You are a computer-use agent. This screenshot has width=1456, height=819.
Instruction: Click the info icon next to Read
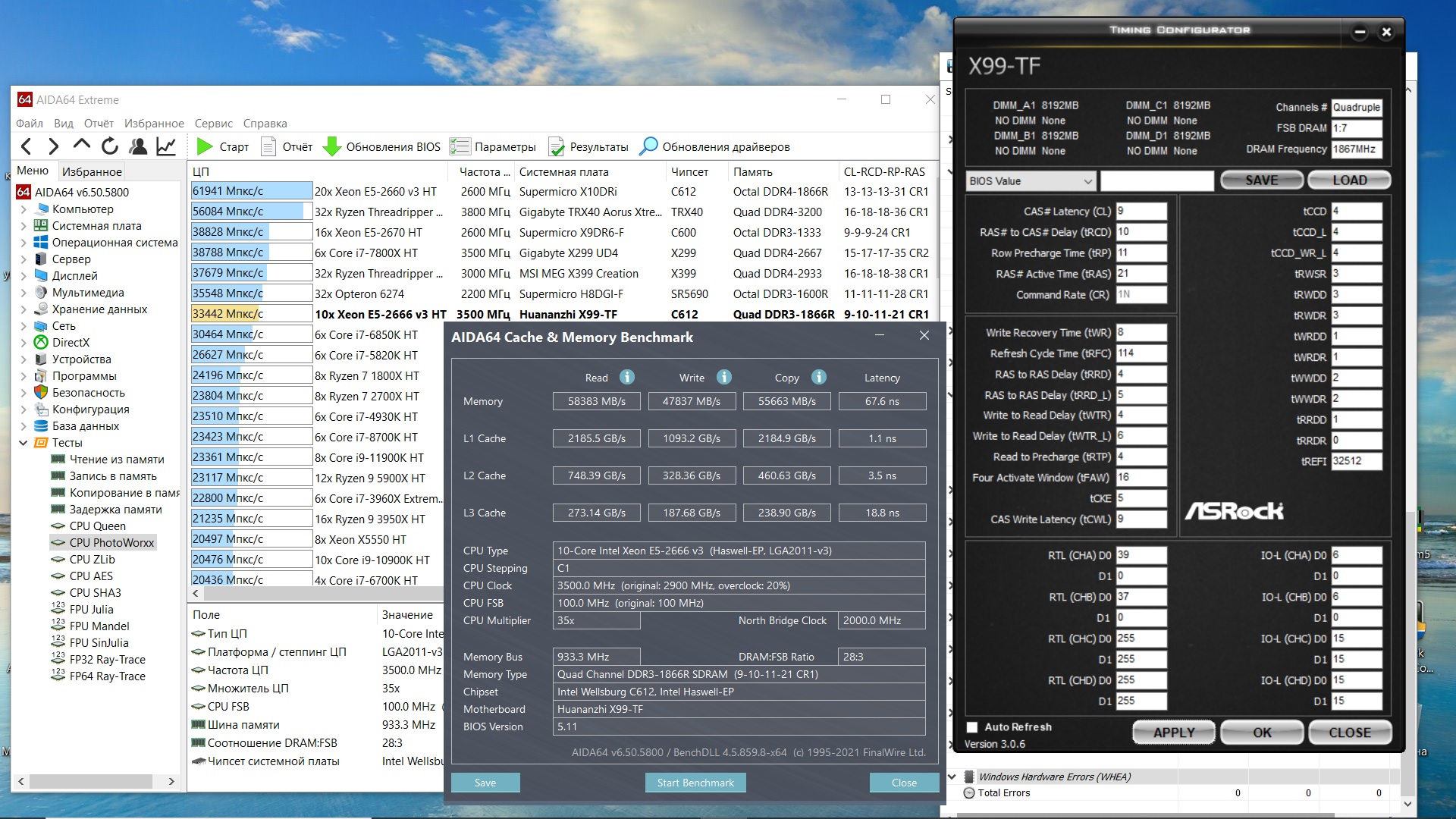[x=626, y=377]
